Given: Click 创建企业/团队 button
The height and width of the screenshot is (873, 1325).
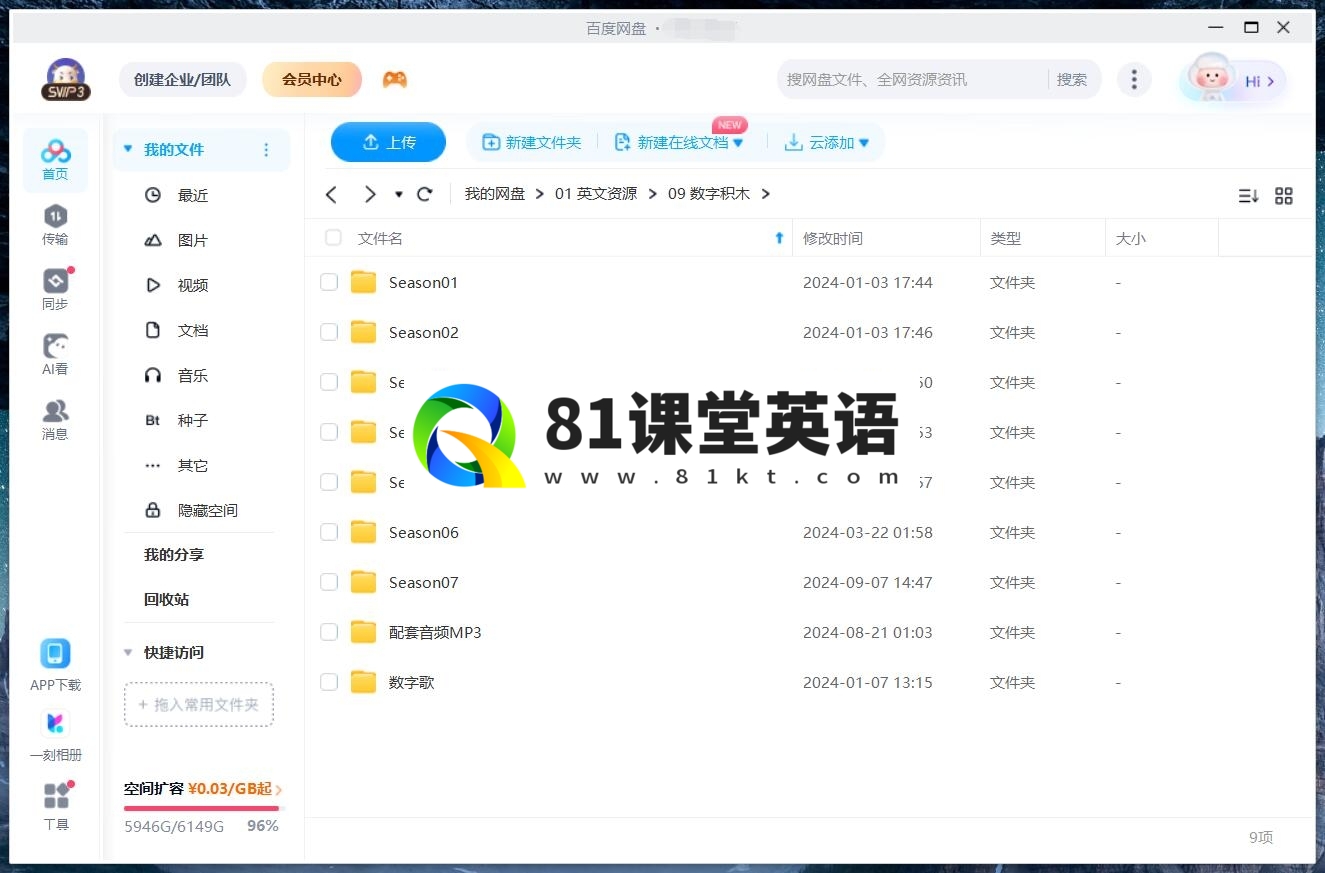Looking at the screenshot, I should pyautogui.click(x=182, y=79).
